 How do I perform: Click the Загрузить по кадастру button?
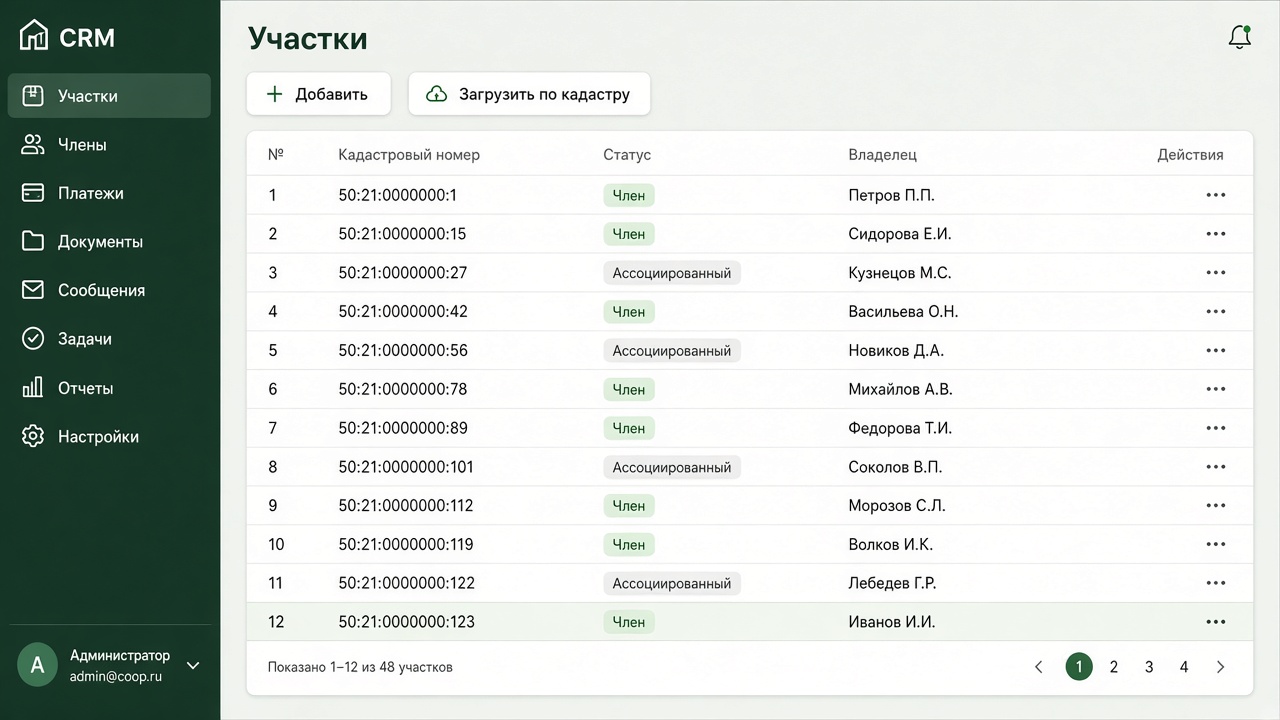coord(529,94)
